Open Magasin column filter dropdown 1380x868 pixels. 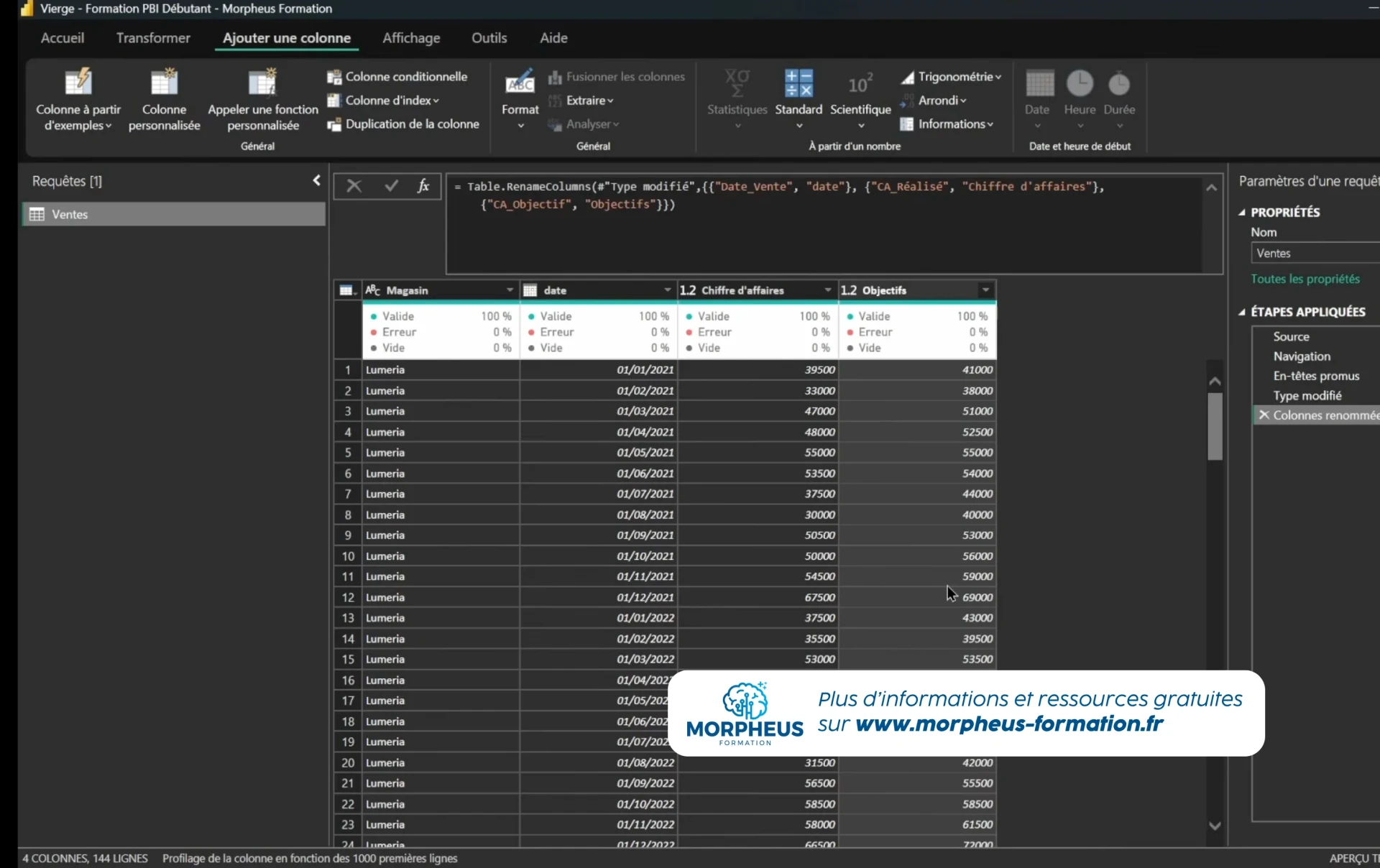tap(510, 290)
